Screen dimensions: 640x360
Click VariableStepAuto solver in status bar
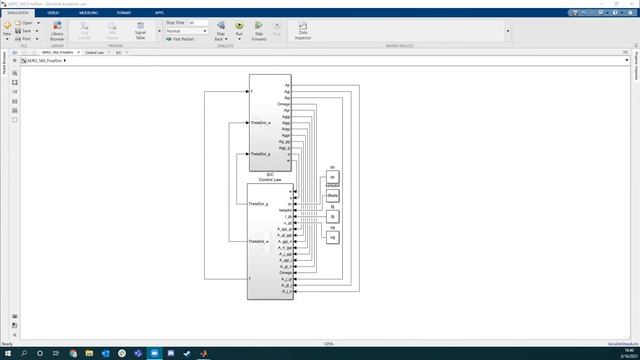[x=623, y=344]
